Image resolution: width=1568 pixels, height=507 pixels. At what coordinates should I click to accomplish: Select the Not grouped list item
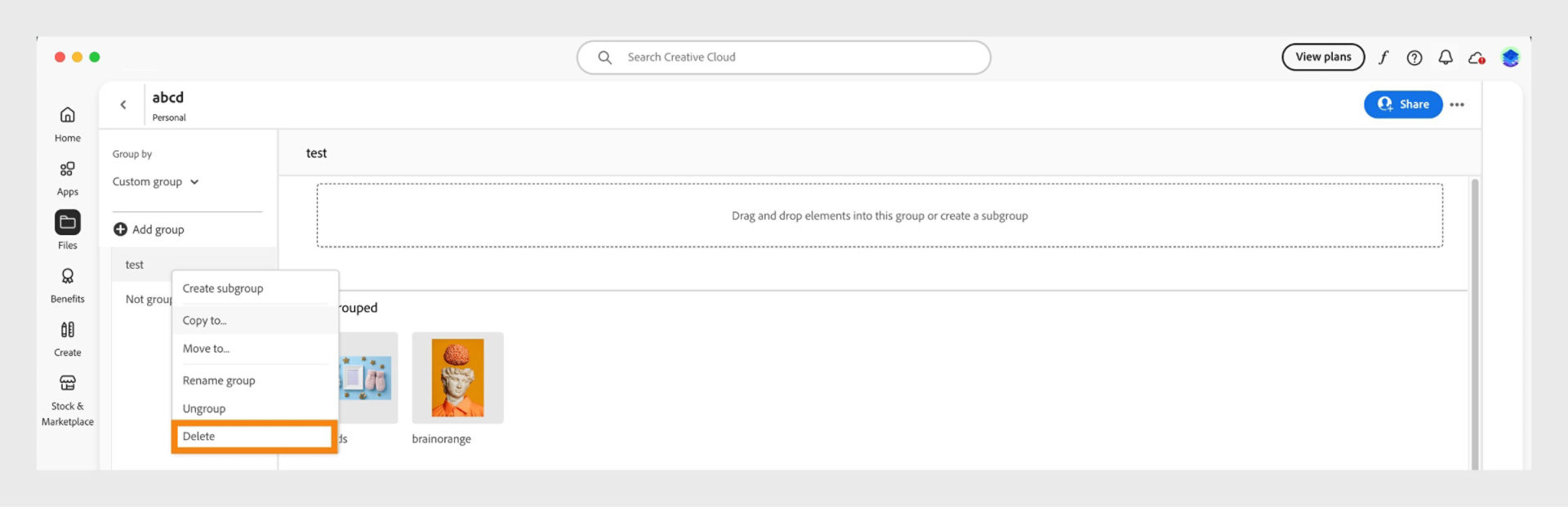148,300
